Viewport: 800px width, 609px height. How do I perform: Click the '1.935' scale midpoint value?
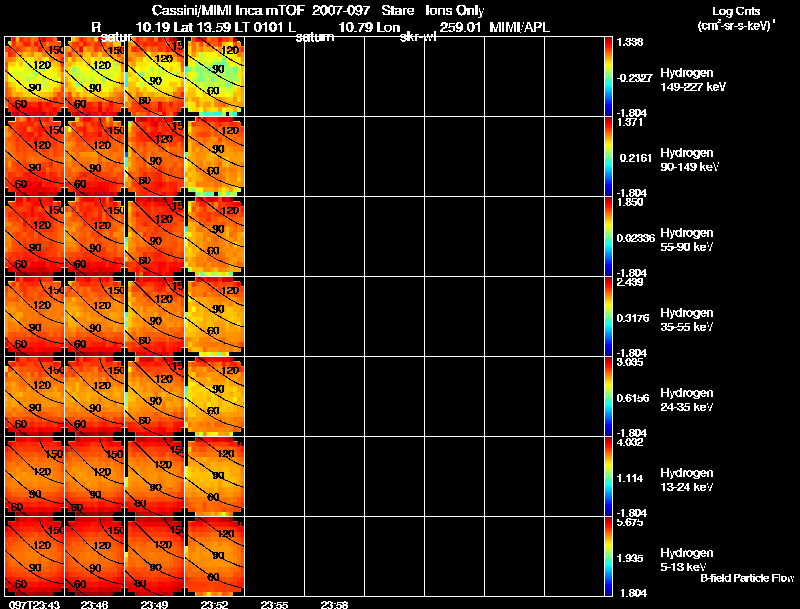[x=628, y=559]
